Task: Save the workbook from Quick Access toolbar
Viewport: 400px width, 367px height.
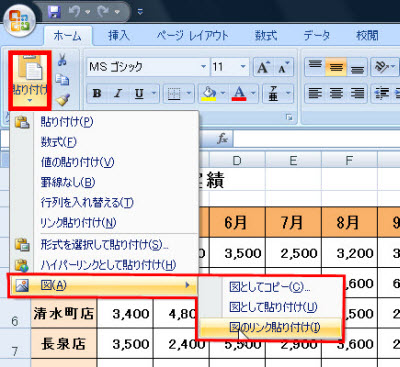Action: (x=54, y=12)
